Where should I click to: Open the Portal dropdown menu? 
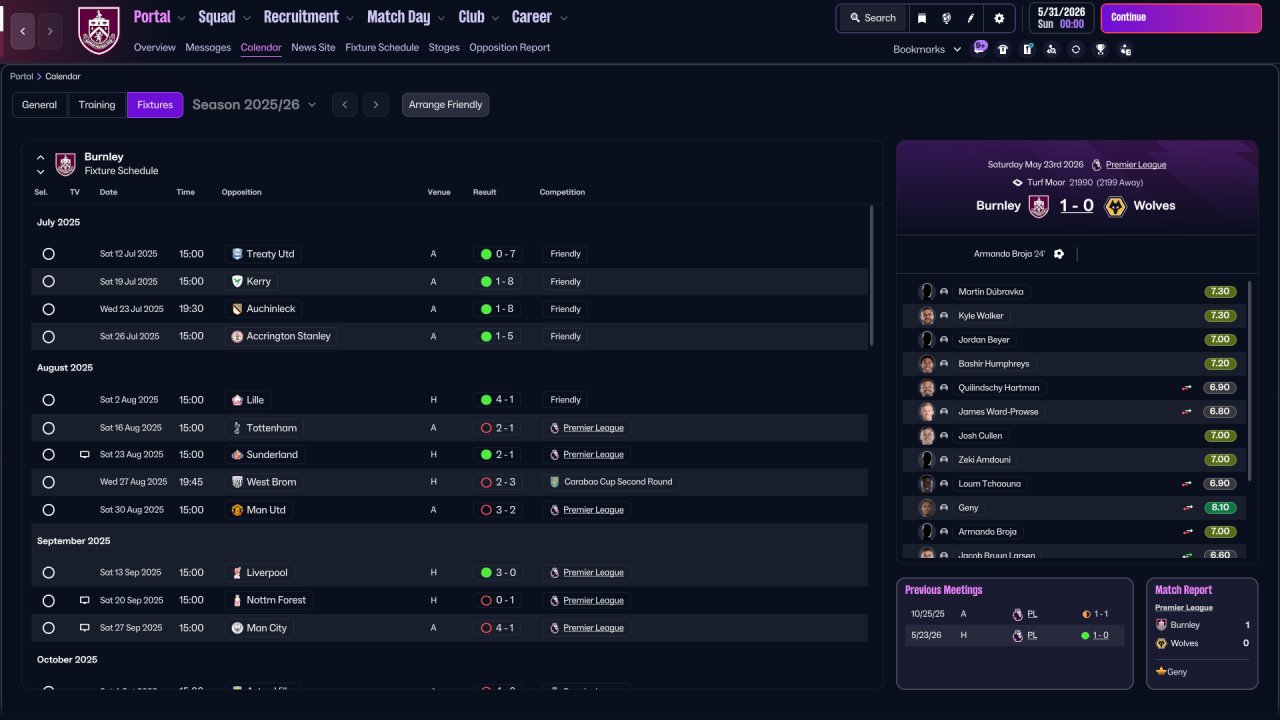pos(159,17)
